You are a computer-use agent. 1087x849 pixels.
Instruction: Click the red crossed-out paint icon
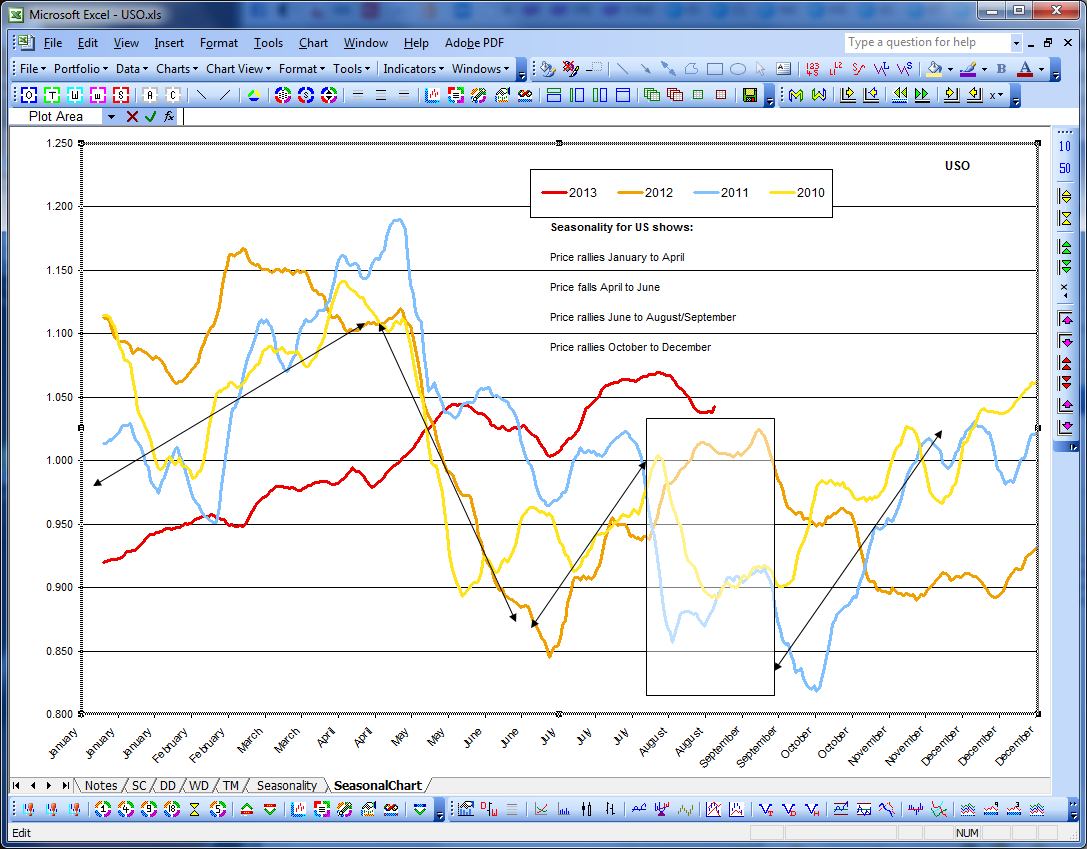[571, 68]
